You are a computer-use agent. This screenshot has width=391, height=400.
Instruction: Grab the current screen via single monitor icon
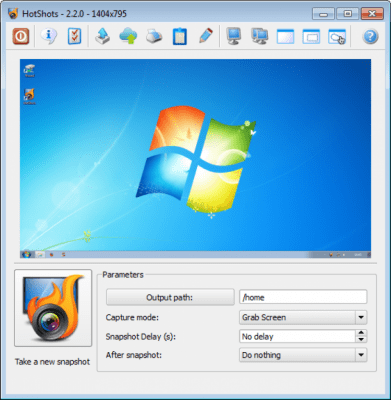click(x=234, y=36)
